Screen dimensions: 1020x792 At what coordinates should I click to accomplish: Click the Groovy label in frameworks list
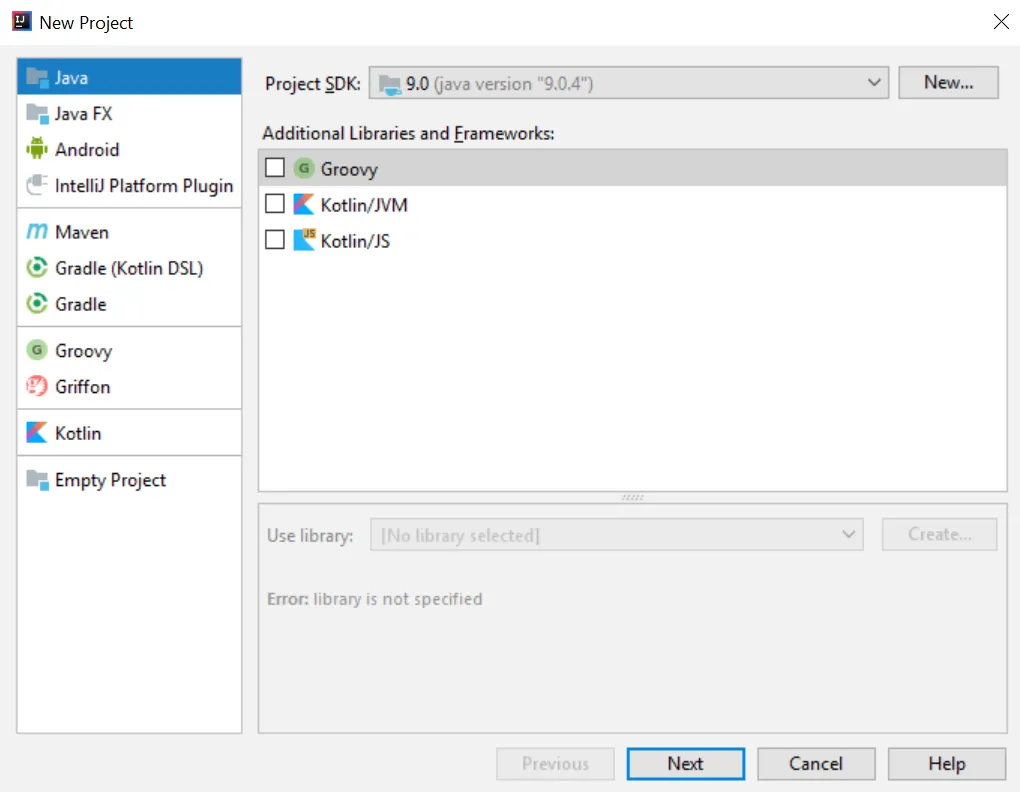(349, 169)
